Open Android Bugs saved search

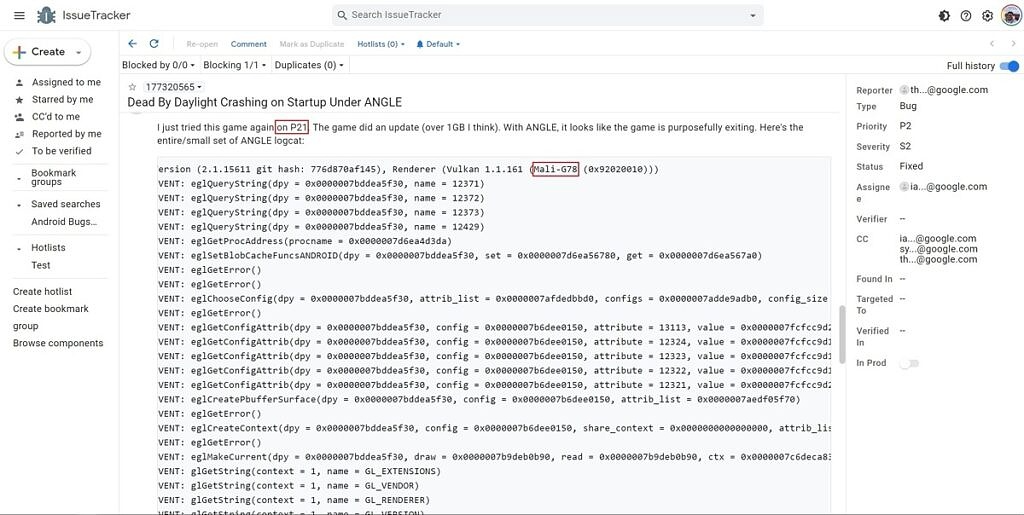64,222
